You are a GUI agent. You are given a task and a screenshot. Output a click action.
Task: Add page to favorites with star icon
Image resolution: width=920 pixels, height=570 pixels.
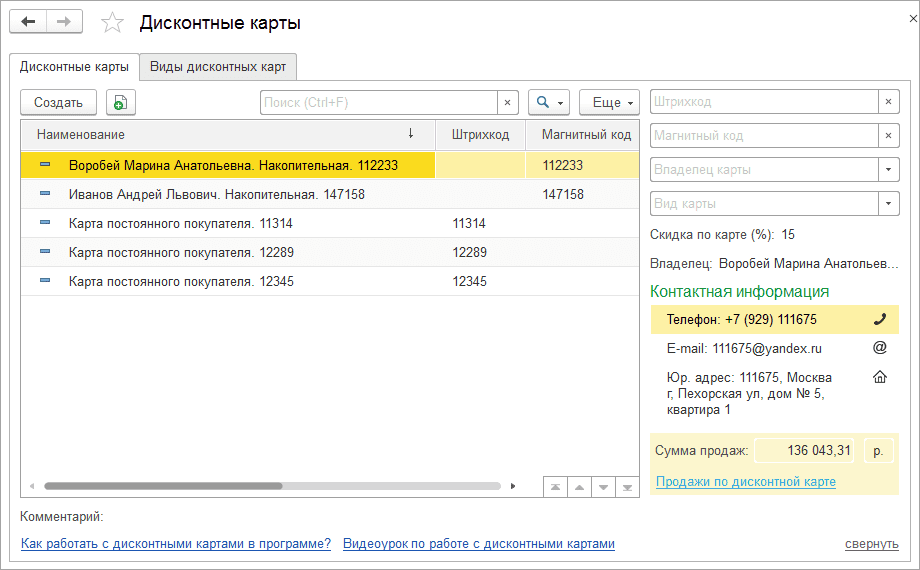(x=113, y=23)
